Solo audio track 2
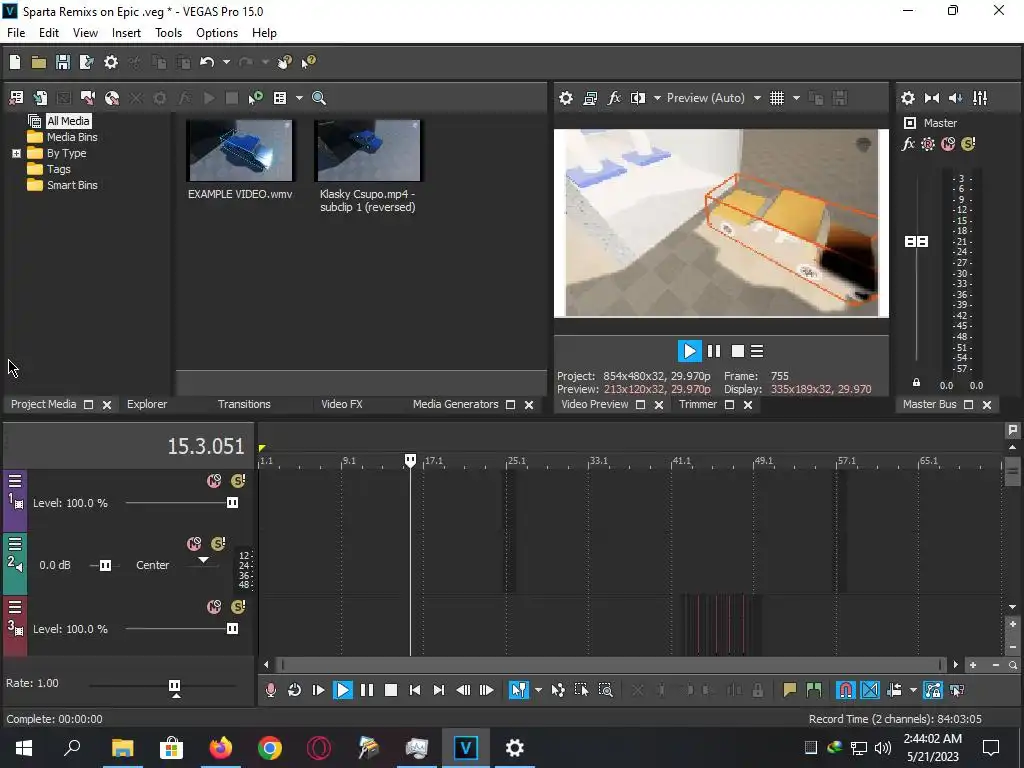The image size is (1024, 768). click(218, 544)
